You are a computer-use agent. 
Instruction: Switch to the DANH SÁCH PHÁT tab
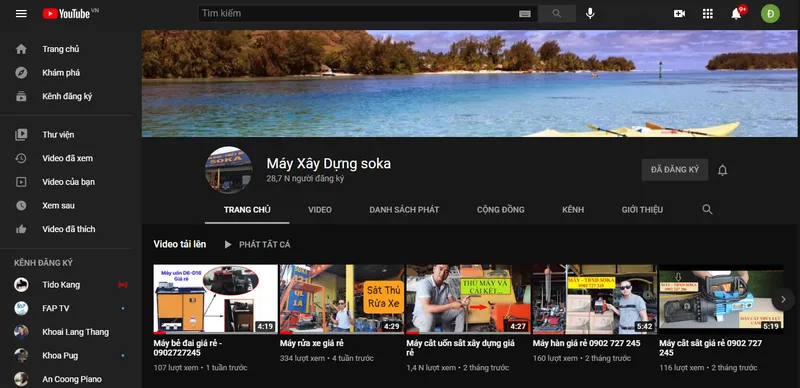pyautogui.click(x=404, y=210)
